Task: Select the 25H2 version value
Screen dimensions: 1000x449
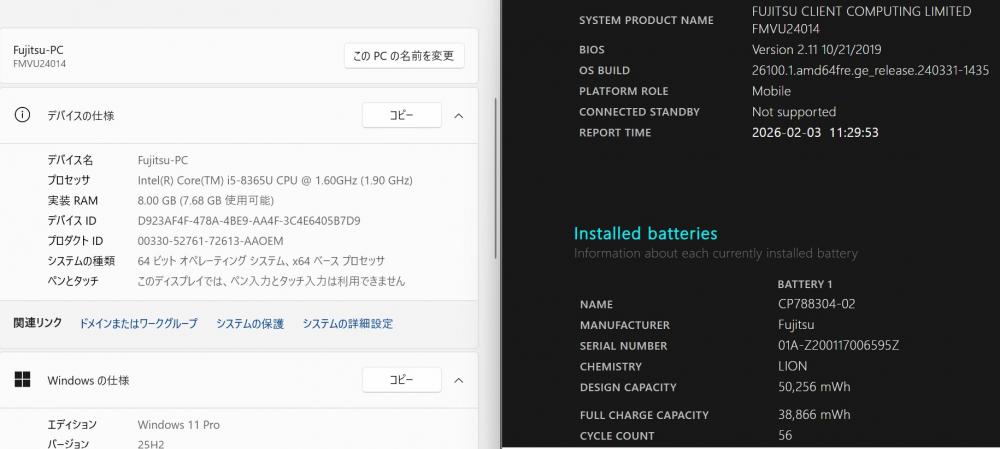Action: (151, 444)
